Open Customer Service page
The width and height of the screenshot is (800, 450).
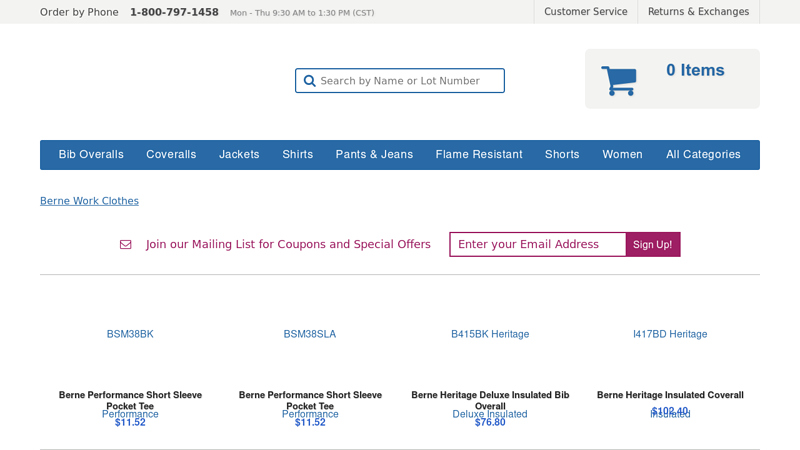click(586, 12)
